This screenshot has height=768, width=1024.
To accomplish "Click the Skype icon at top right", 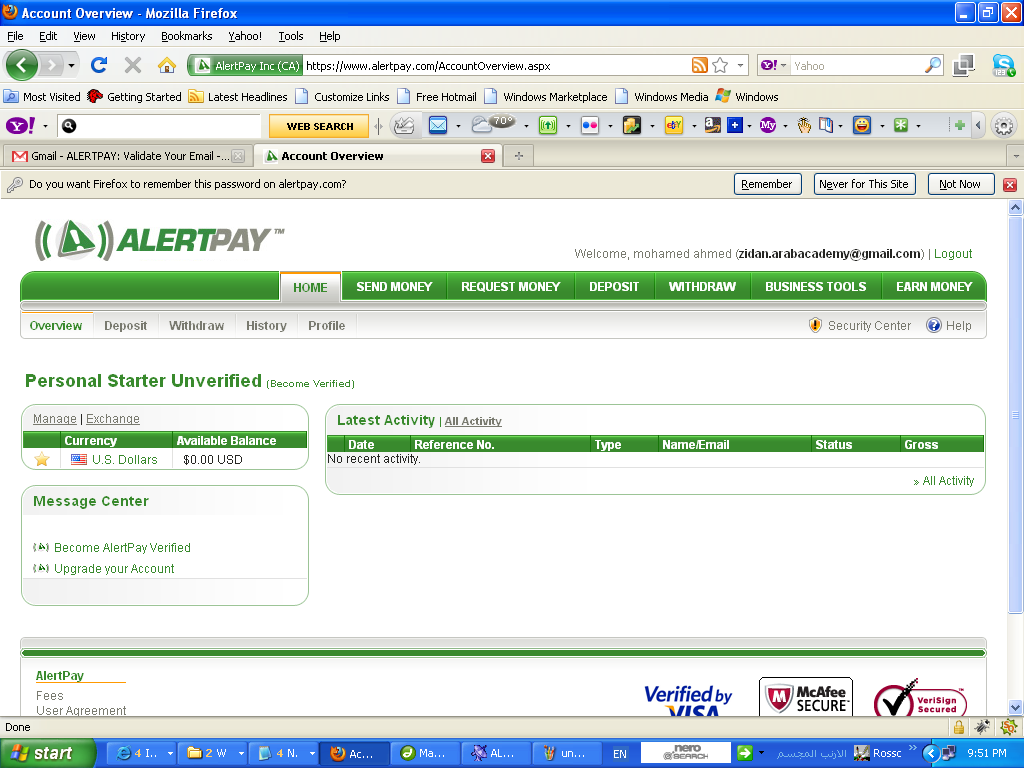I will pos(1002,65).
